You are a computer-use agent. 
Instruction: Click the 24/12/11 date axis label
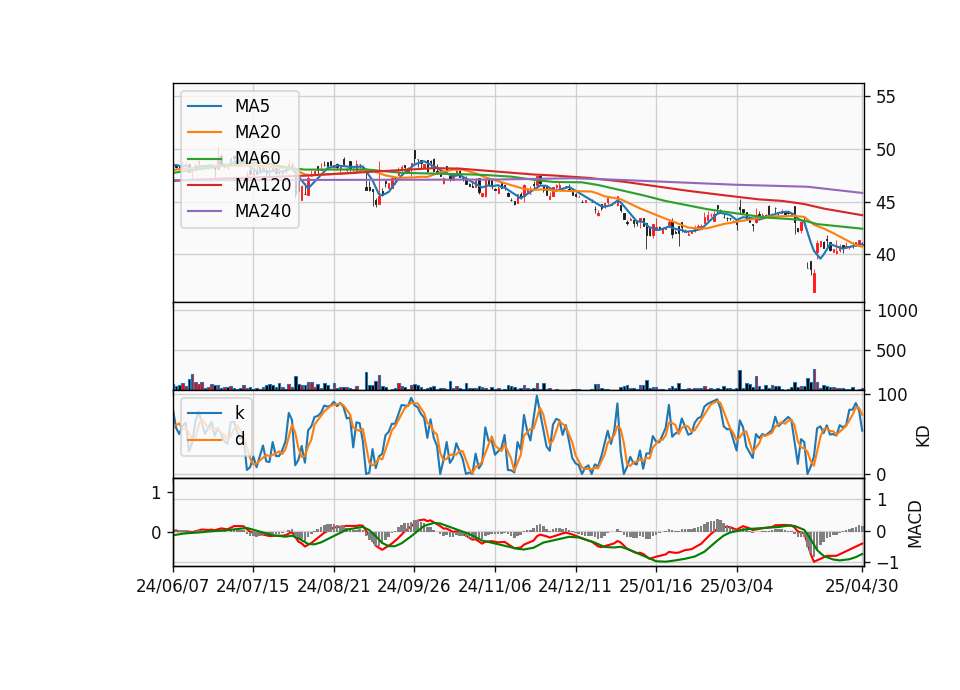pyautogui.click(x=575, y=586)
